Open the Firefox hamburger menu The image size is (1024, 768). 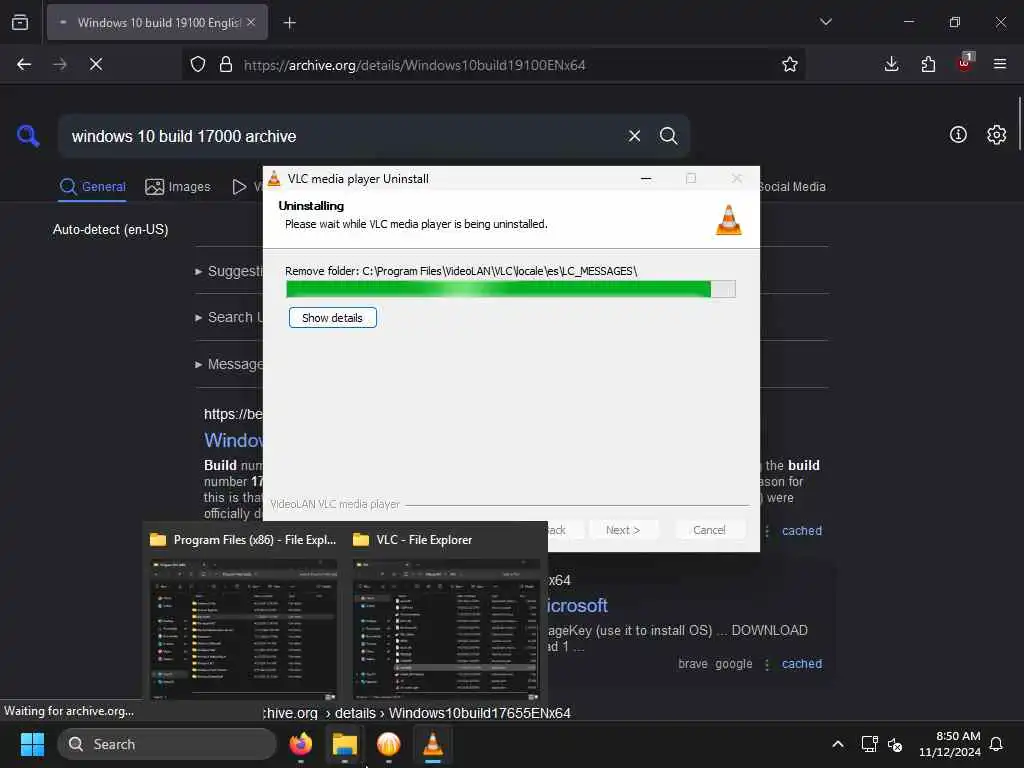point(1000,64)
